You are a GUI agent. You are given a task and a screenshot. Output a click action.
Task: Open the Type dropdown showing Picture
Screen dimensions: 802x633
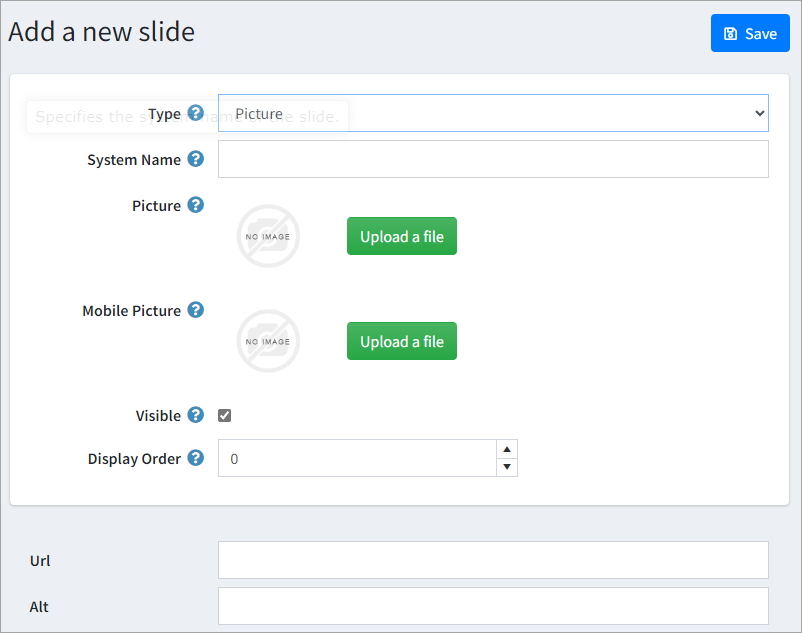(x=493, y=113)
